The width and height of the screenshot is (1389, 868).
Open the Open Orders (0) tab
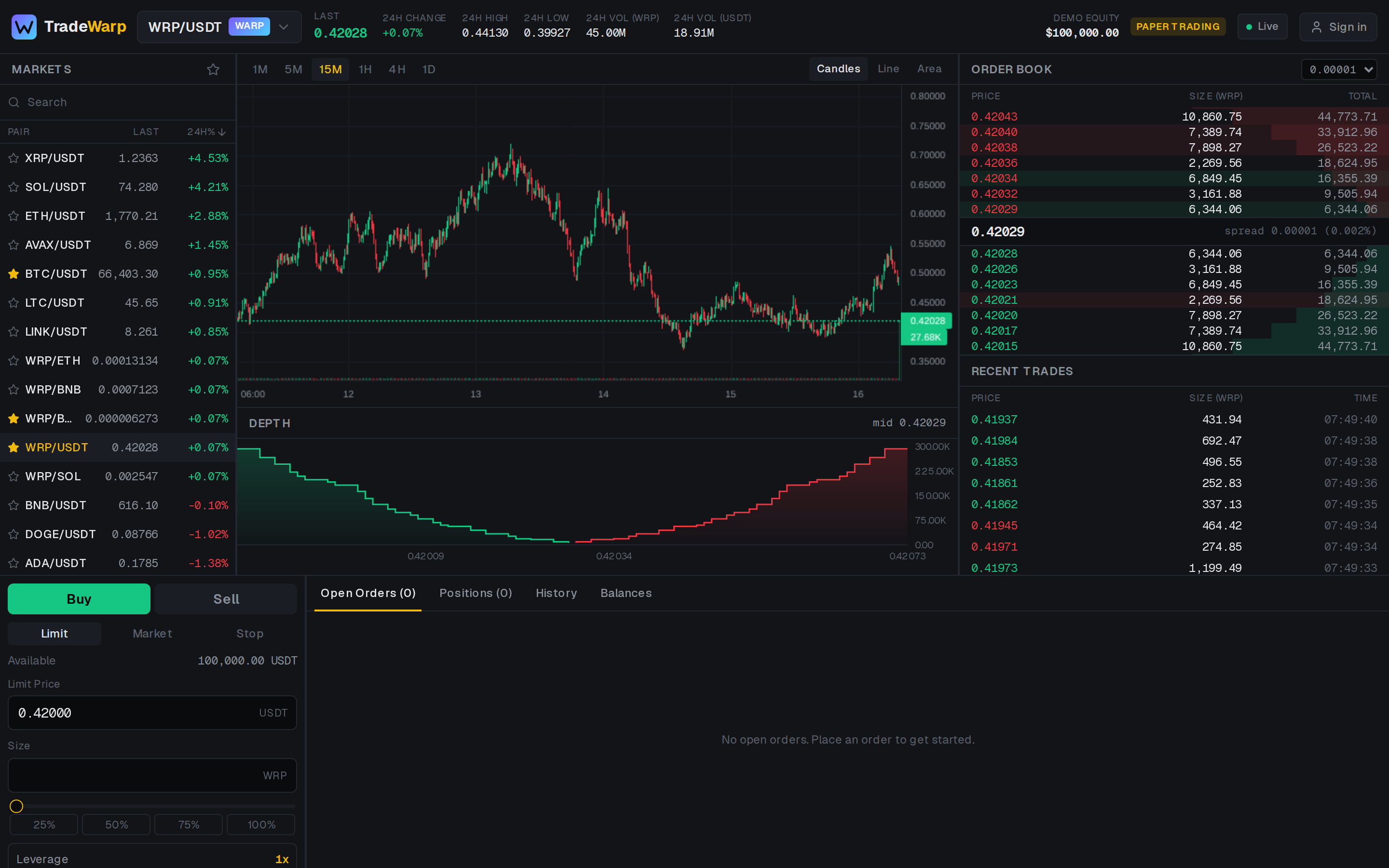pyautogui.click(x=368, y=593)
